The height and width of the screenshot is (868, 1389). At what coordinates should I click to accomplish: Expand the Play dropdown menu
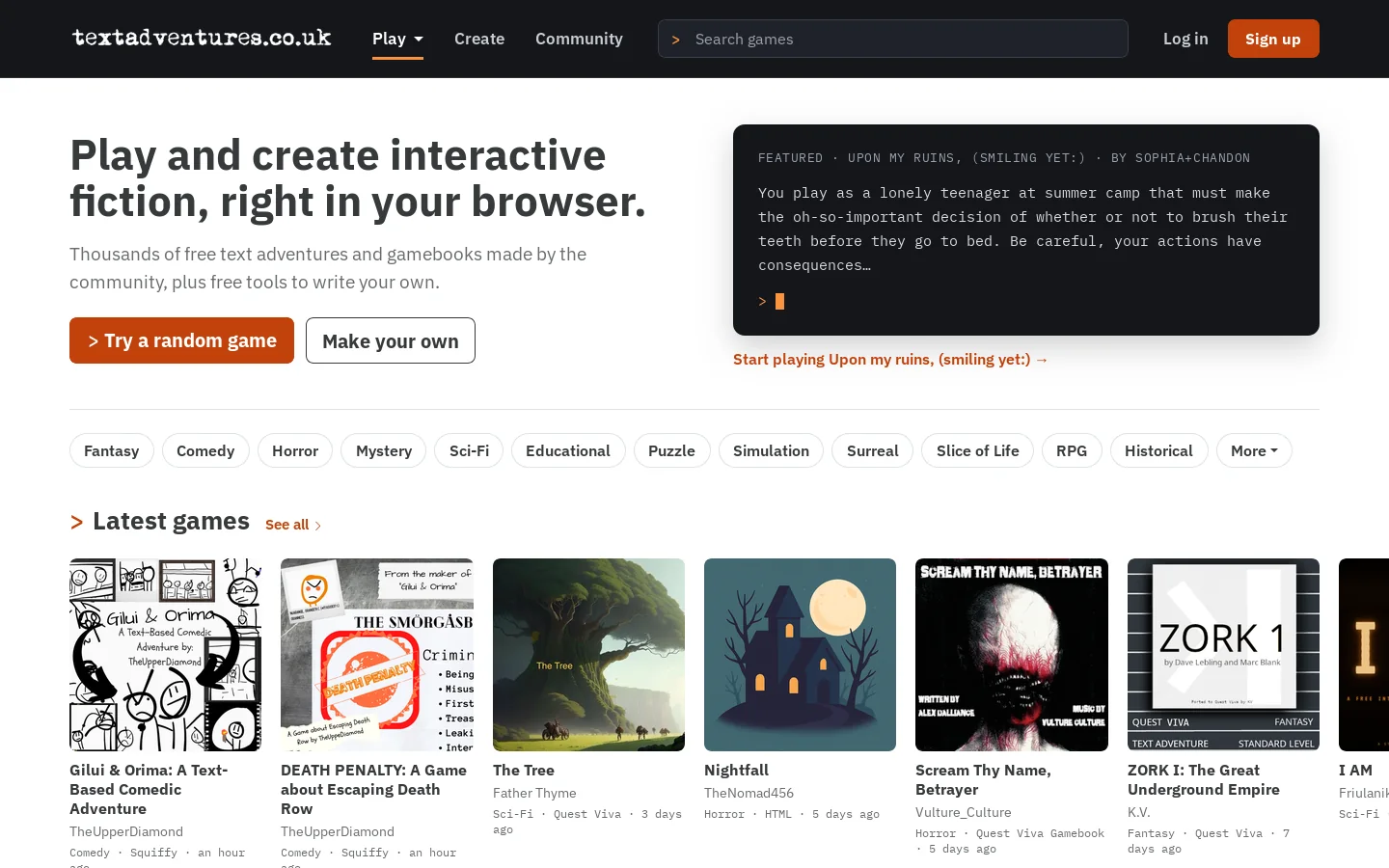pos(397,39)
